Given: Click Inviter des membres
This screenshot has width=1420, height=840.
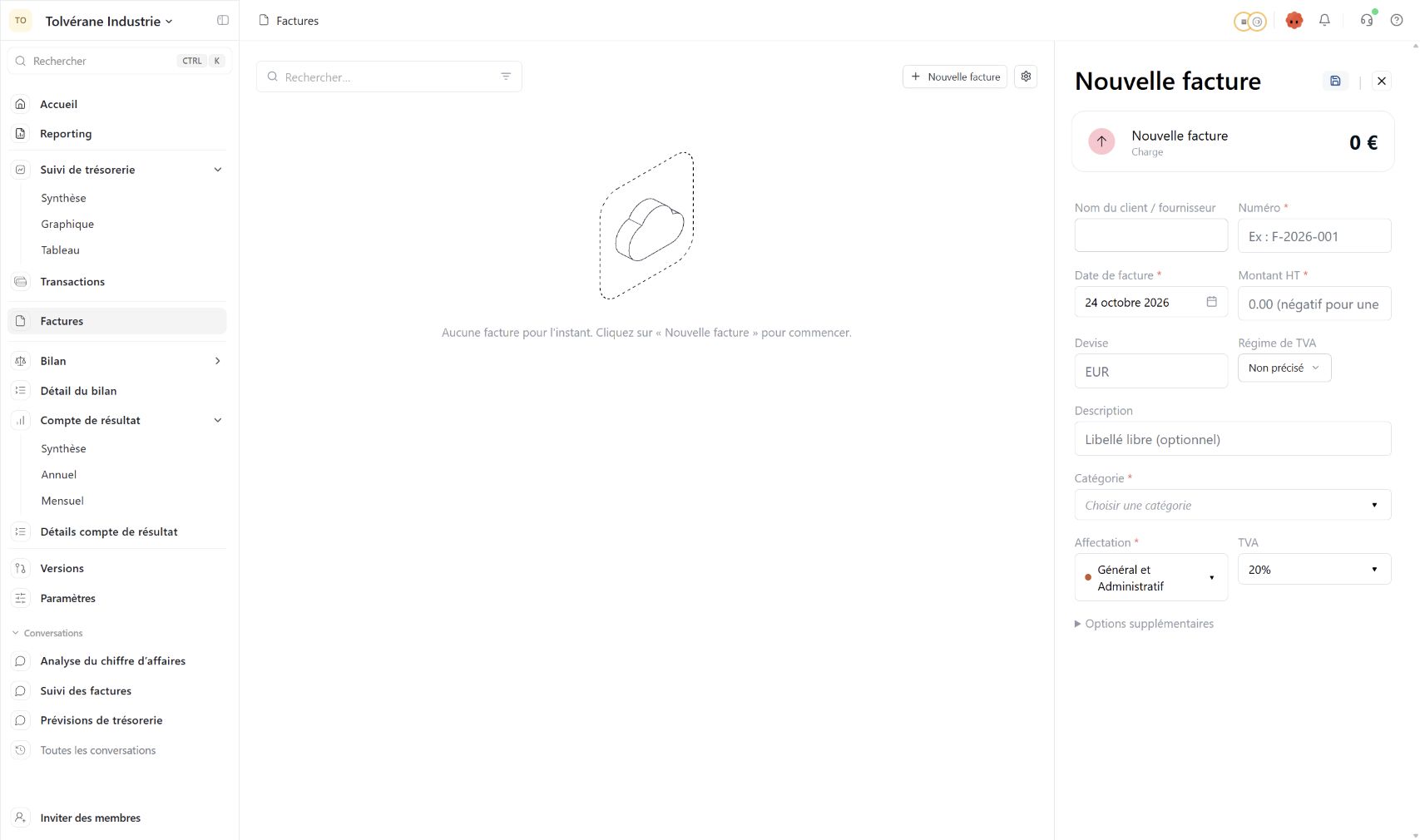Looking at the screenshot, I should [117, 818].
